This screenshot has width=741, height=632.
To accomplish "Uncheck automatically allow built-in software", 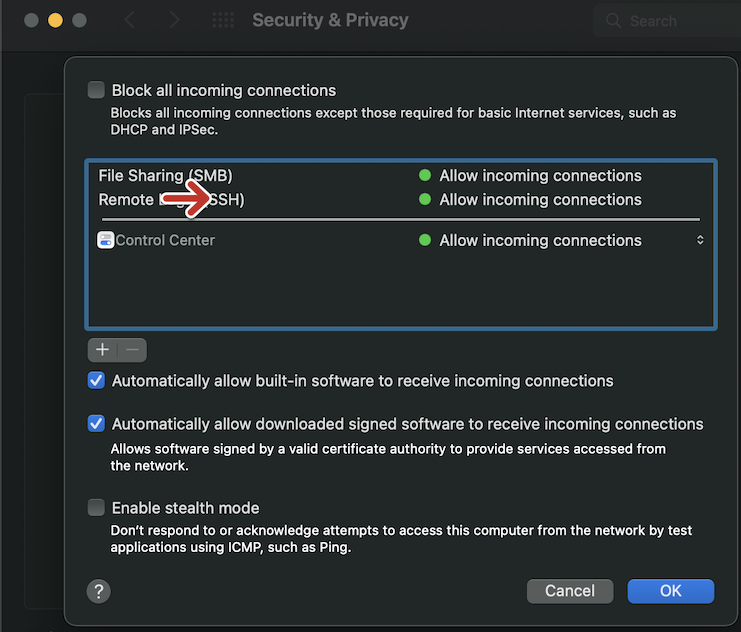I will pyautogui.click(x=96, y=380).
